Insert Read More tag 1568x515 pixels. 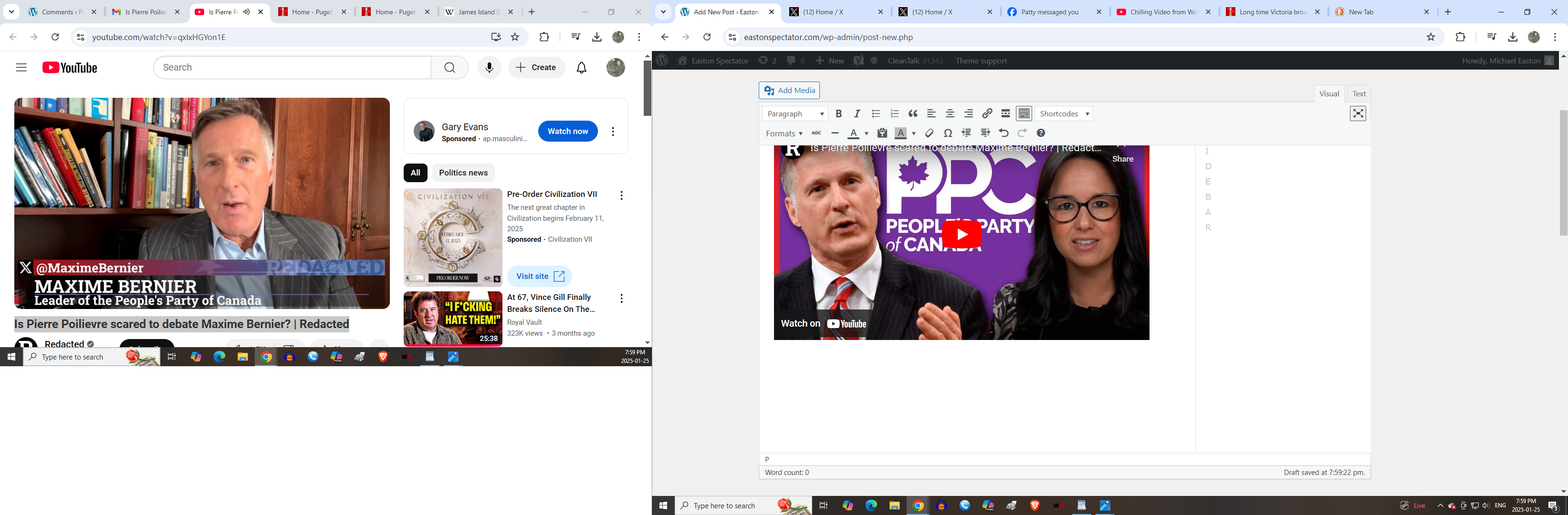click(1005, 113)
